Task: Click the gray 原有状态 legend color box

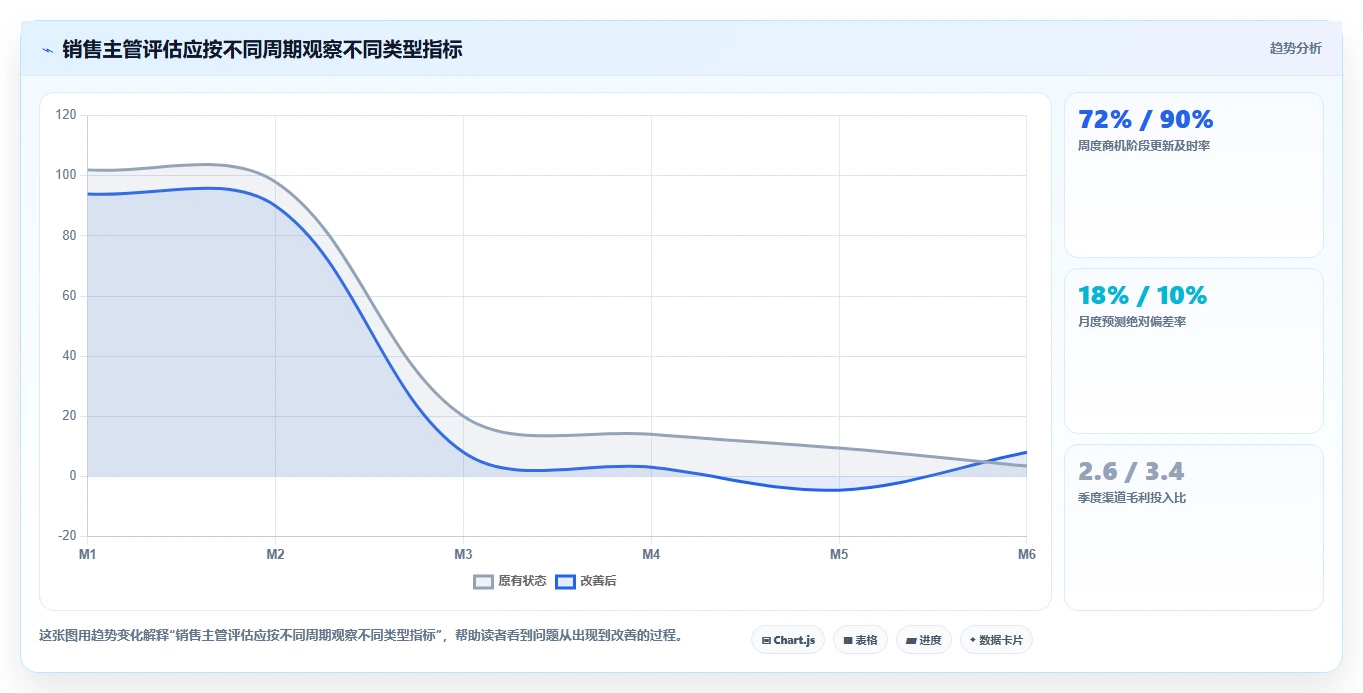Action: click(x=484, y=581)
